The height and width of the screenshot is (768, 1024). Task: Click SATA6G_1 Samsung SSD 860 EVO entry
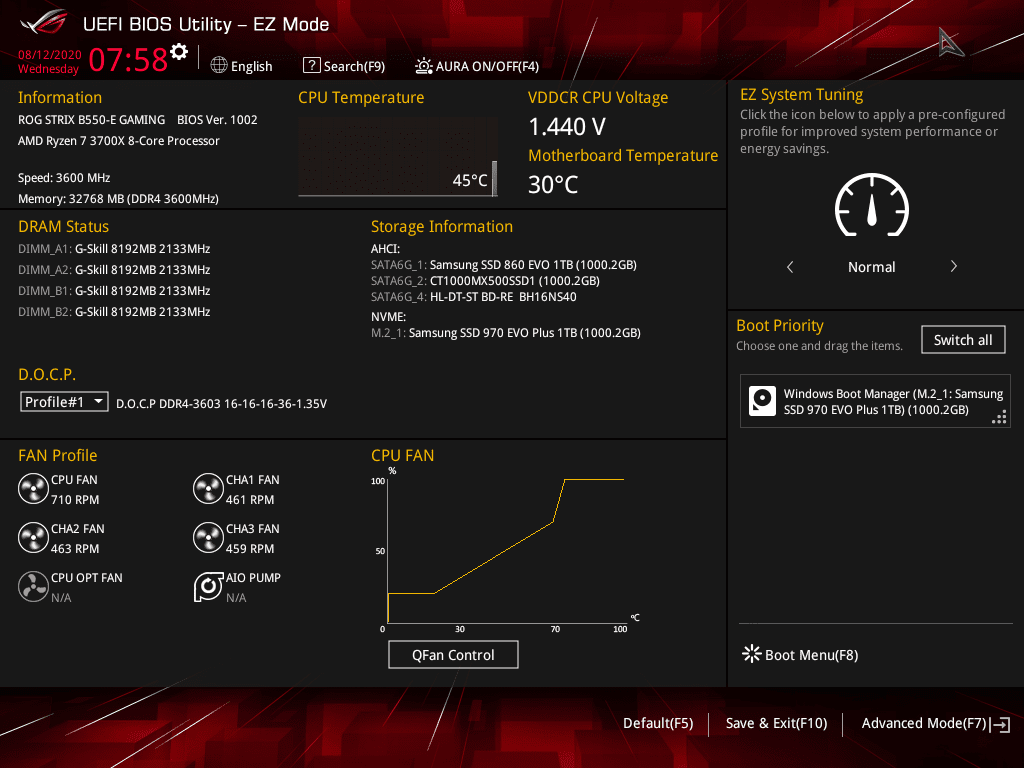click(504, 264)
